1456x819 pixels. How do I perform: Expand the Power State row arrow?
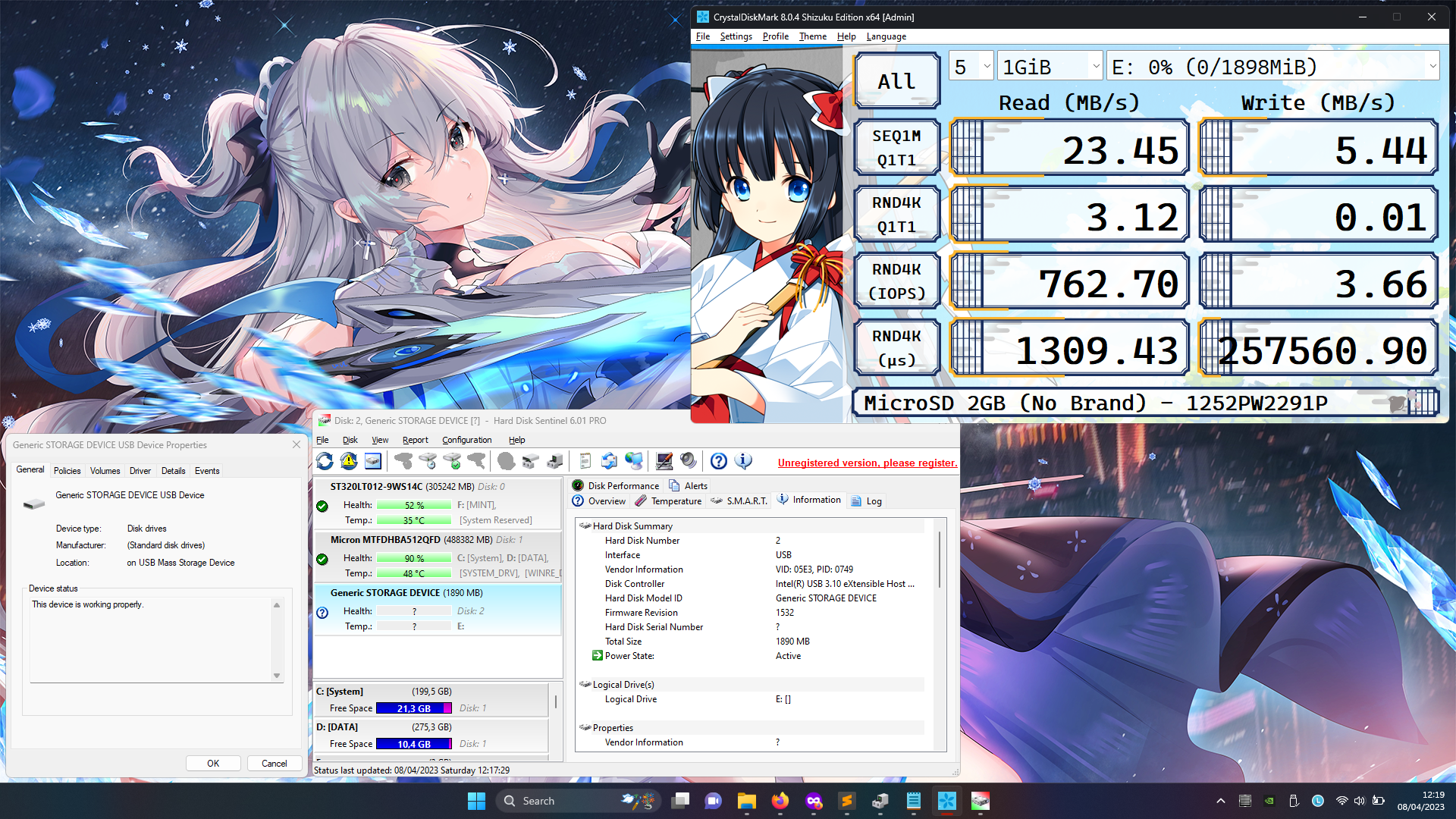598,656
